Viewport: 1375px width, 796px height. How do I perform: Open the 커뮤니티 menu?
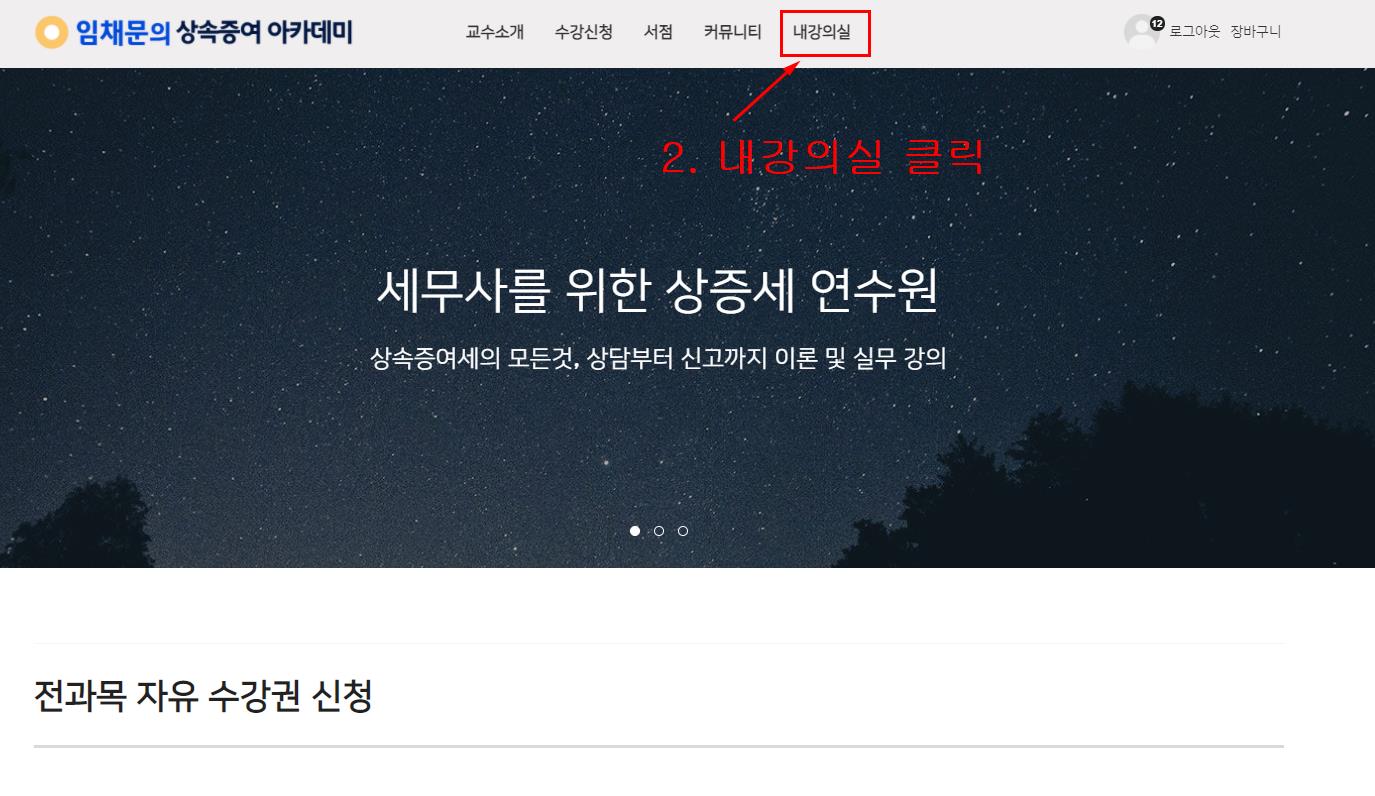click(732, 32)
